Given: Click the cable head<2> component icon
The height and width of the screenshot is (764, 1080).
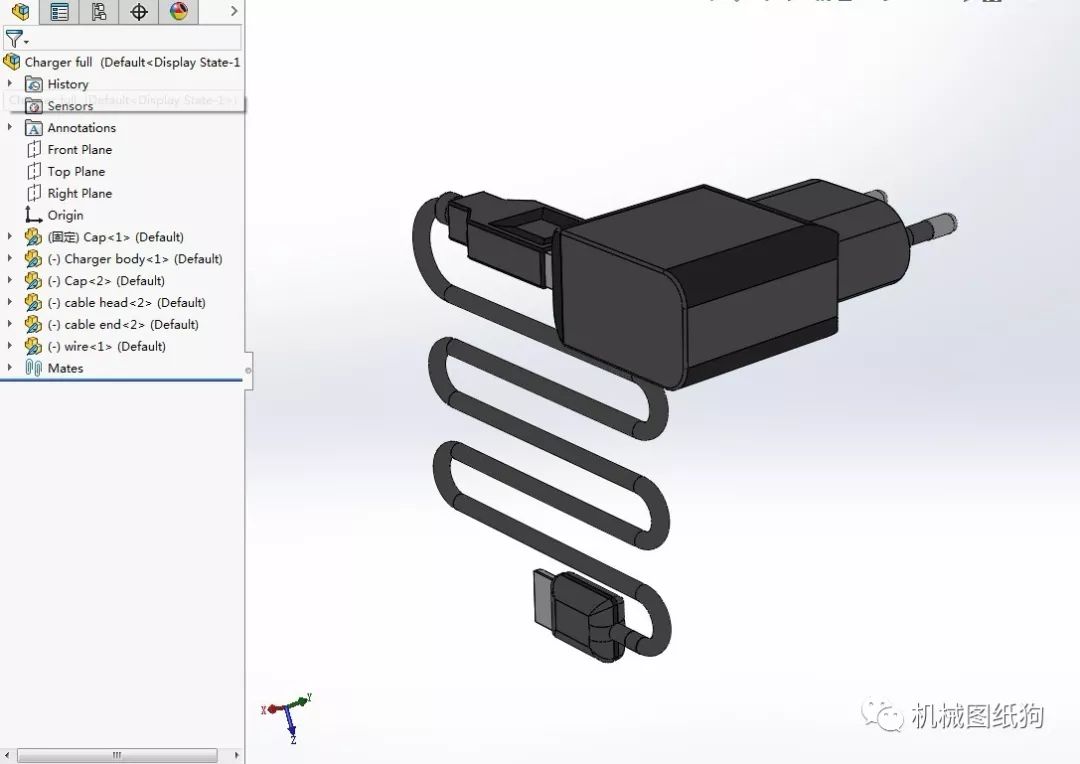Looking at the screenshot, I should coord(33,303).
